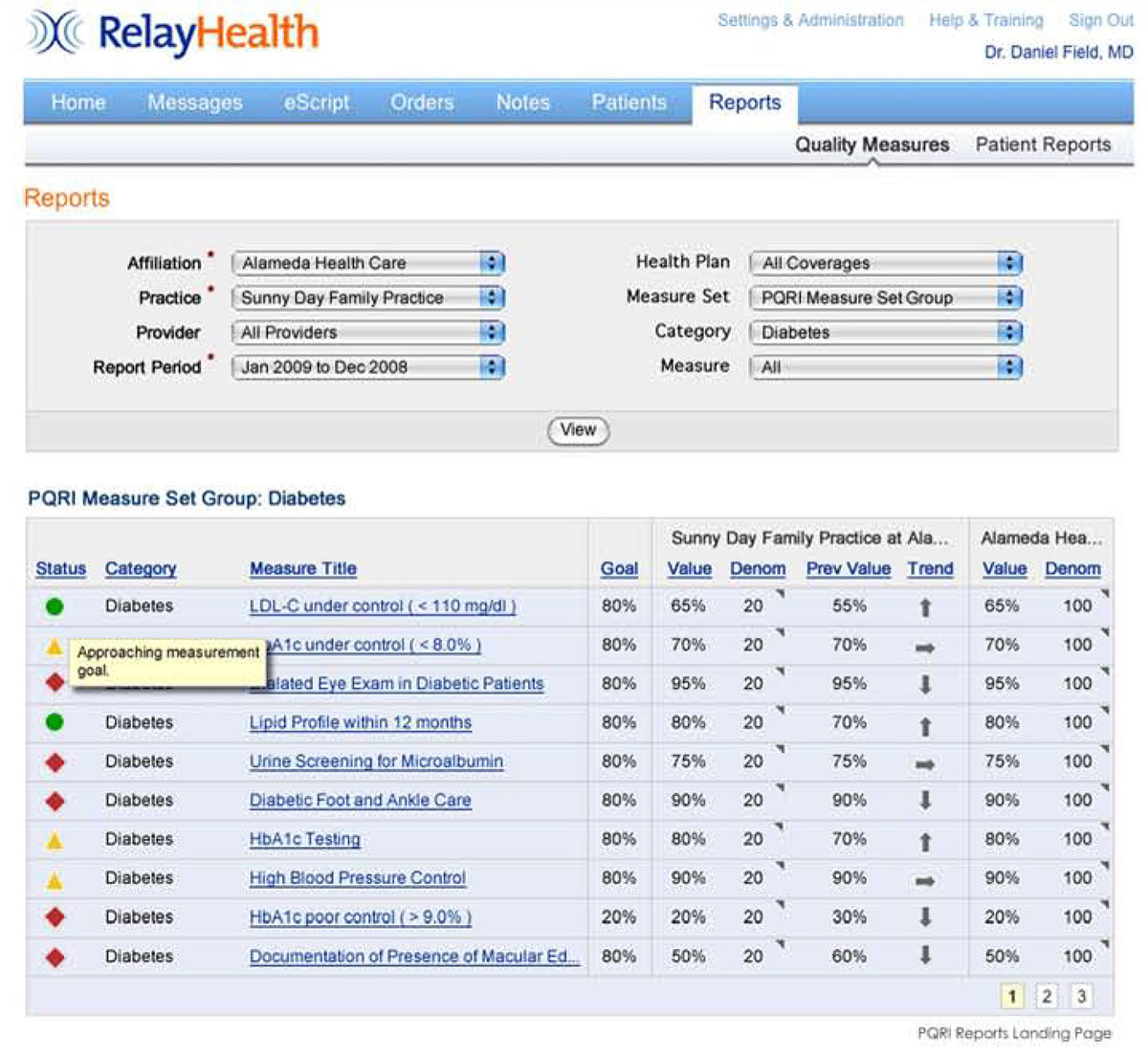Open Lipid Profile within 12 months link
The image size is (1148, 1060).
coord(361,722)
